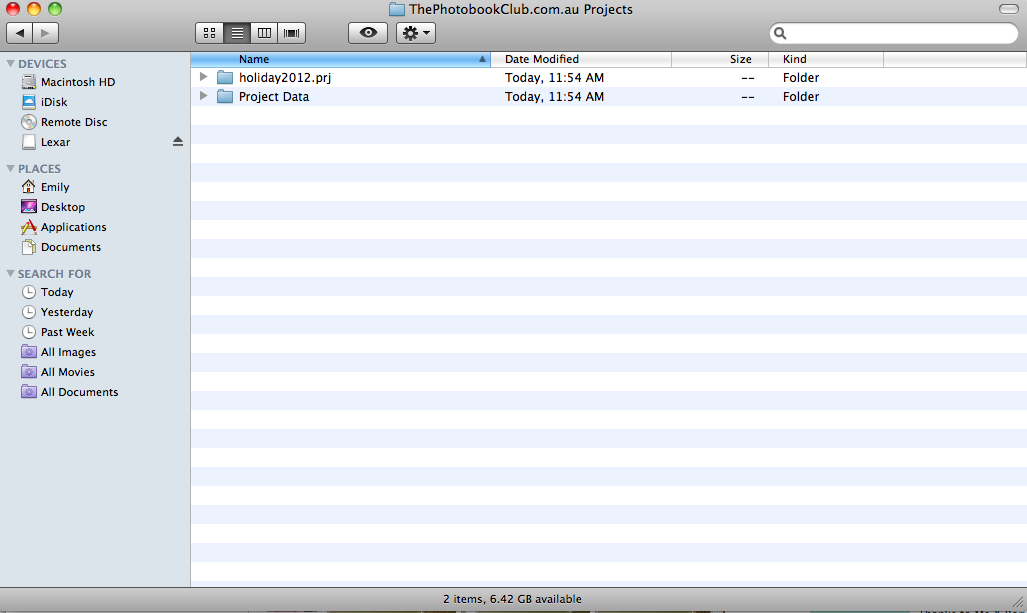This screenshot has width=1027, height=613.
Task: Toggle the toolbar with the pill button
Action: click(x=1009, y=9)
